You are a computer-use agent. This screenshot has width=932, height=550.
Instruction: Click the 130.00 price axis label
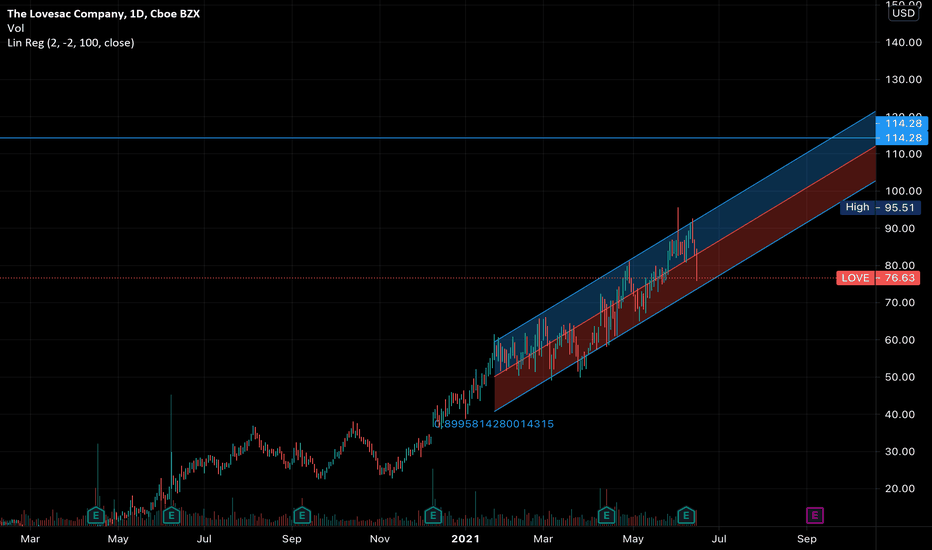(903, 80)
